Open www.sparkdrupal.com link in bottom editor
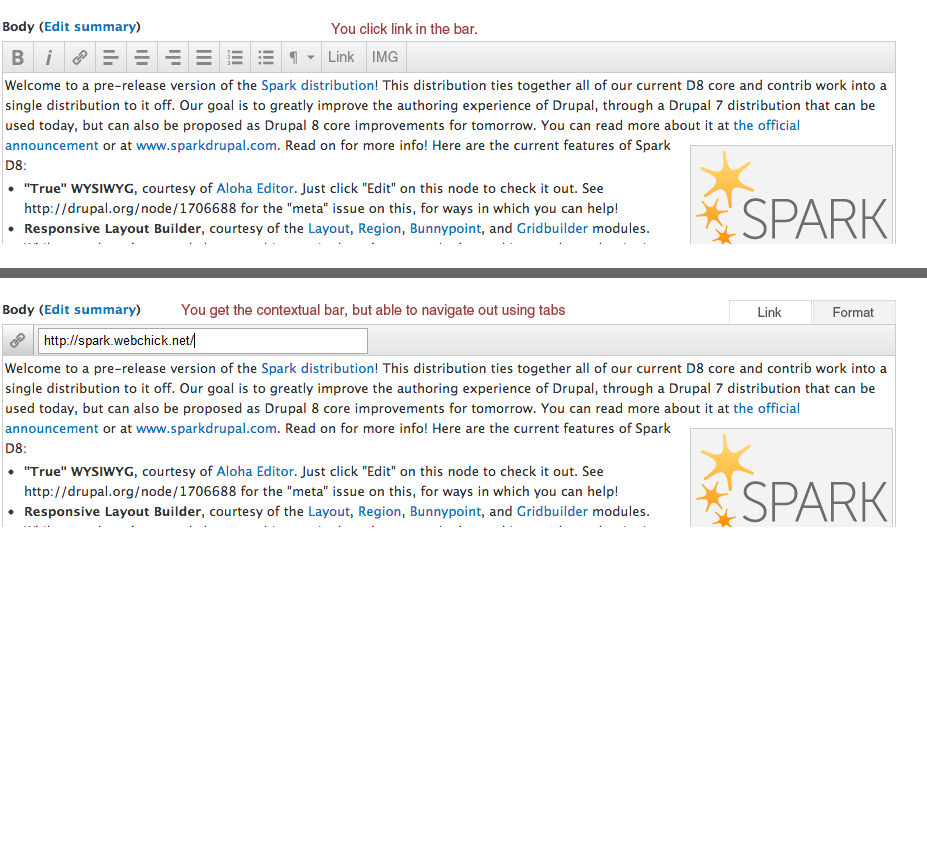The width and height of the screenshot is (927, 842). [206, 429]
